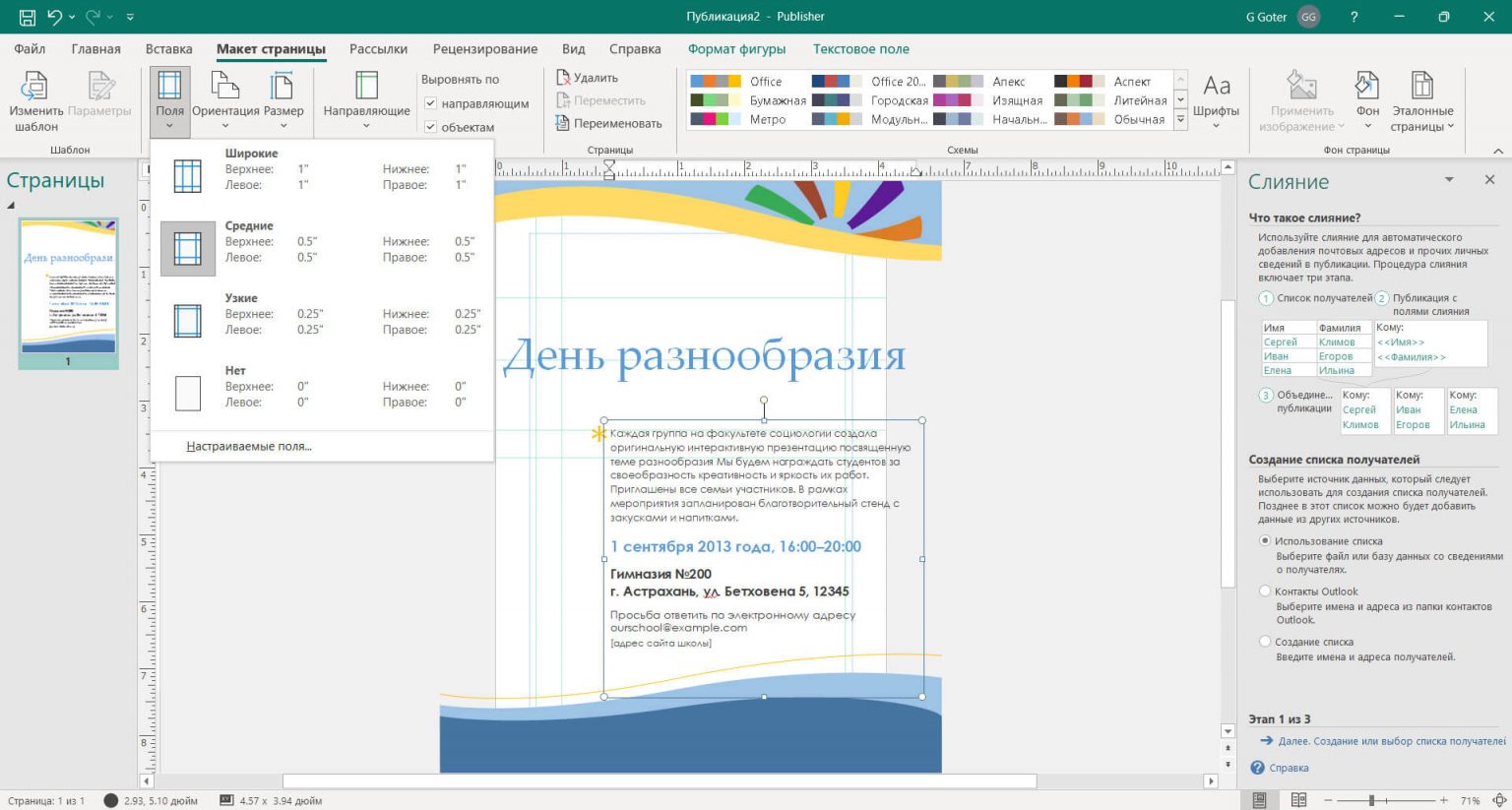The height and width of the screenshot is (810, 1512).
Task: Toggle align to guides (направляющим) checkbox
Action: click(430, 103)
